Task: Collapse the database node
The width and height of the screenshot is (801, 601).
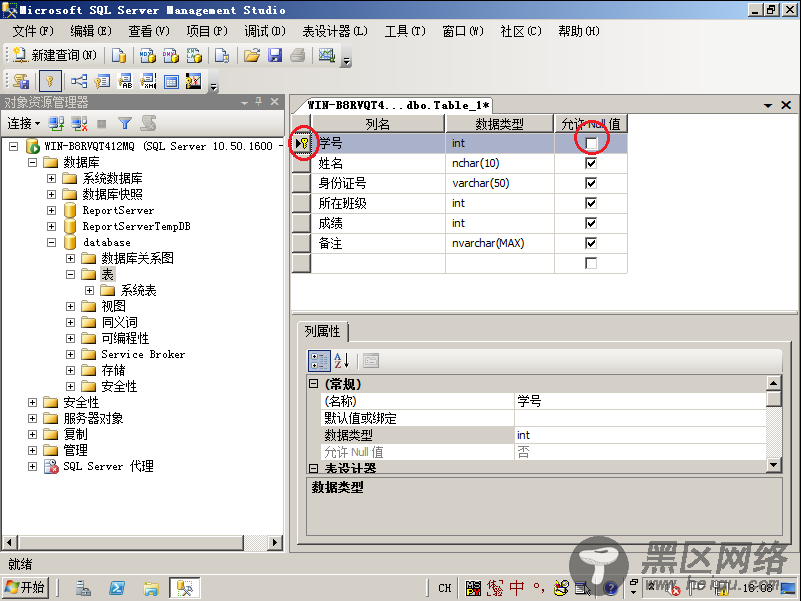Action: 51,242
